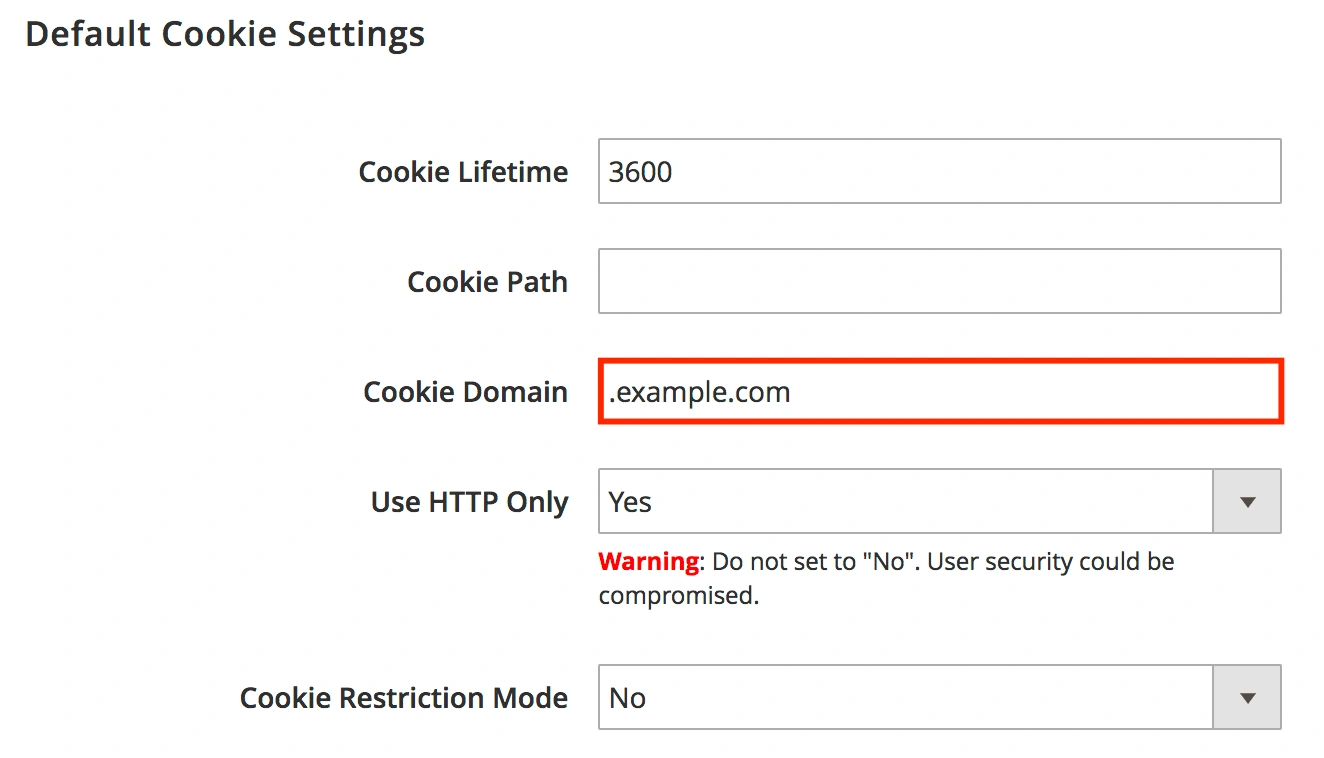
Task: Click the Cookie Lifetime input field
Action: (938, 171)
